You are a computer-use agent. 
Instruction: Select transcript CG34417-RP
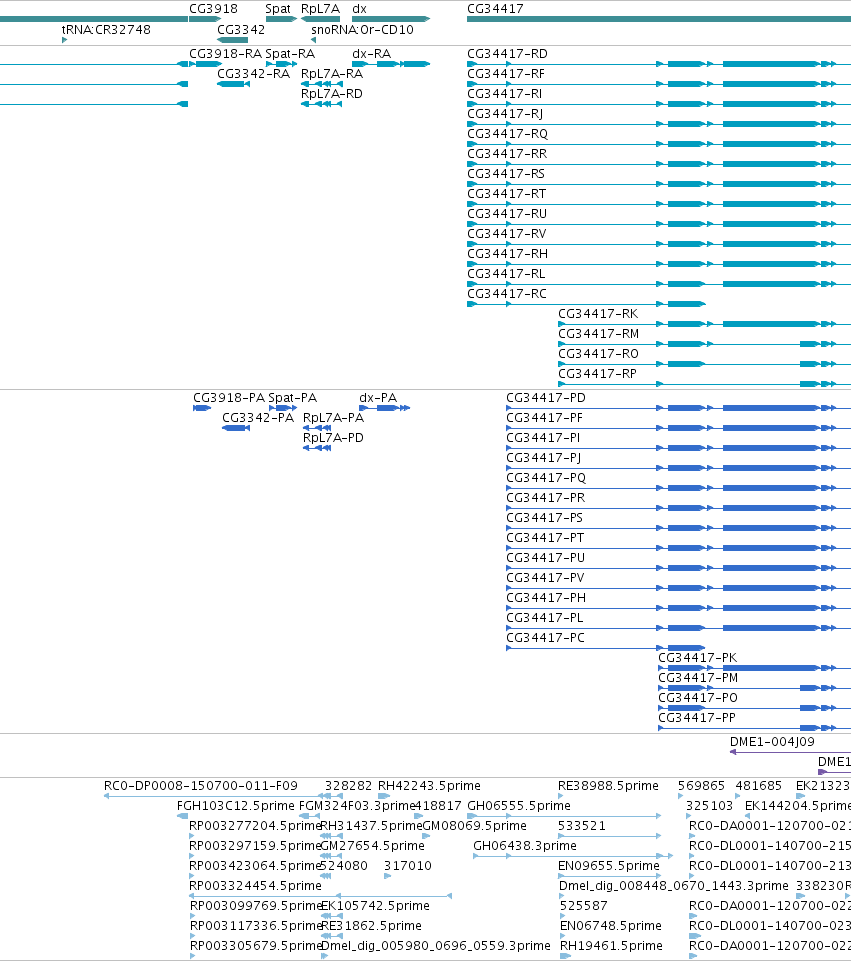597,374
